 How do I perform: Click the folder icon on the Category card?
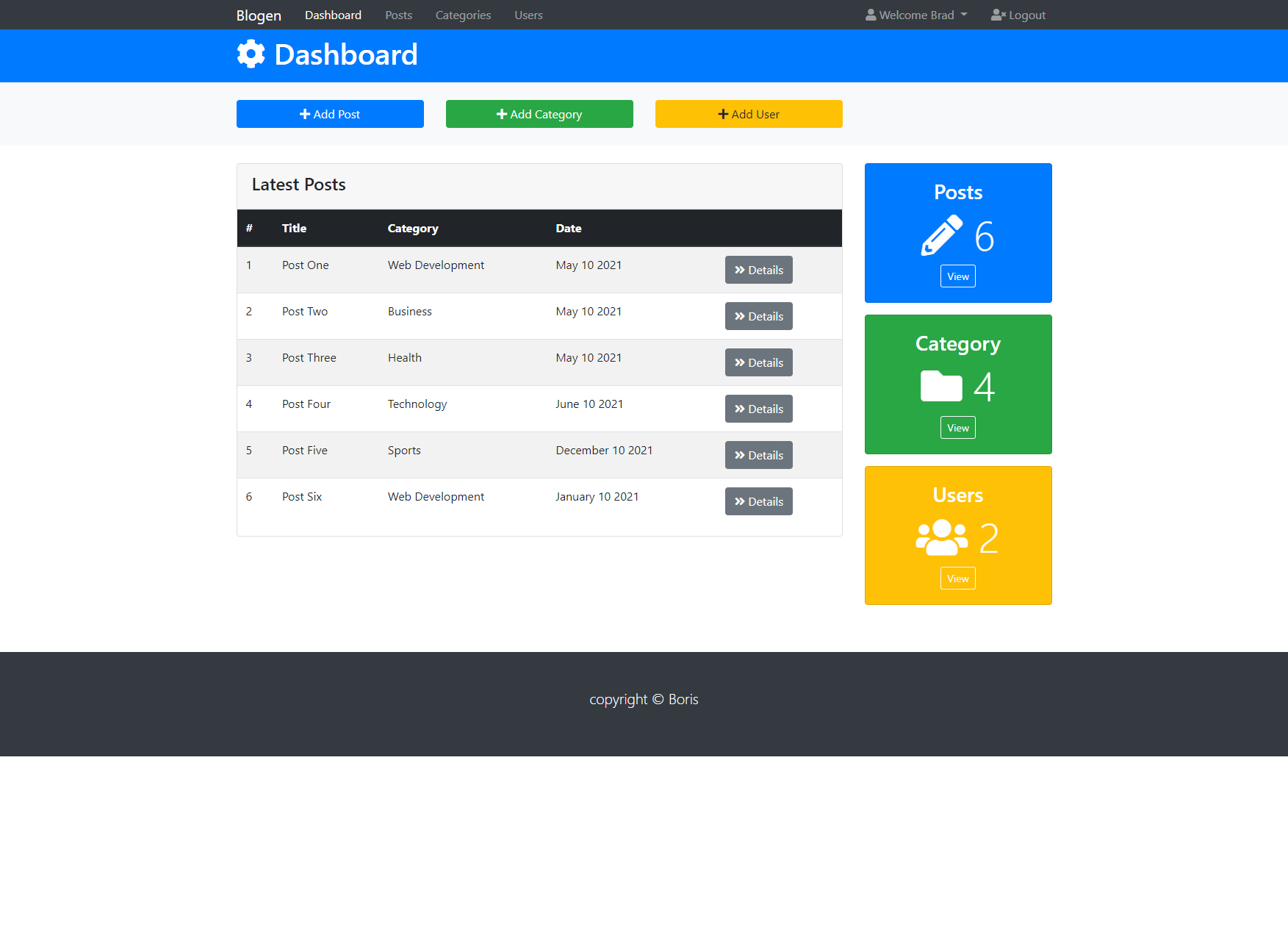pyautogui.click(x=940, y=385)
